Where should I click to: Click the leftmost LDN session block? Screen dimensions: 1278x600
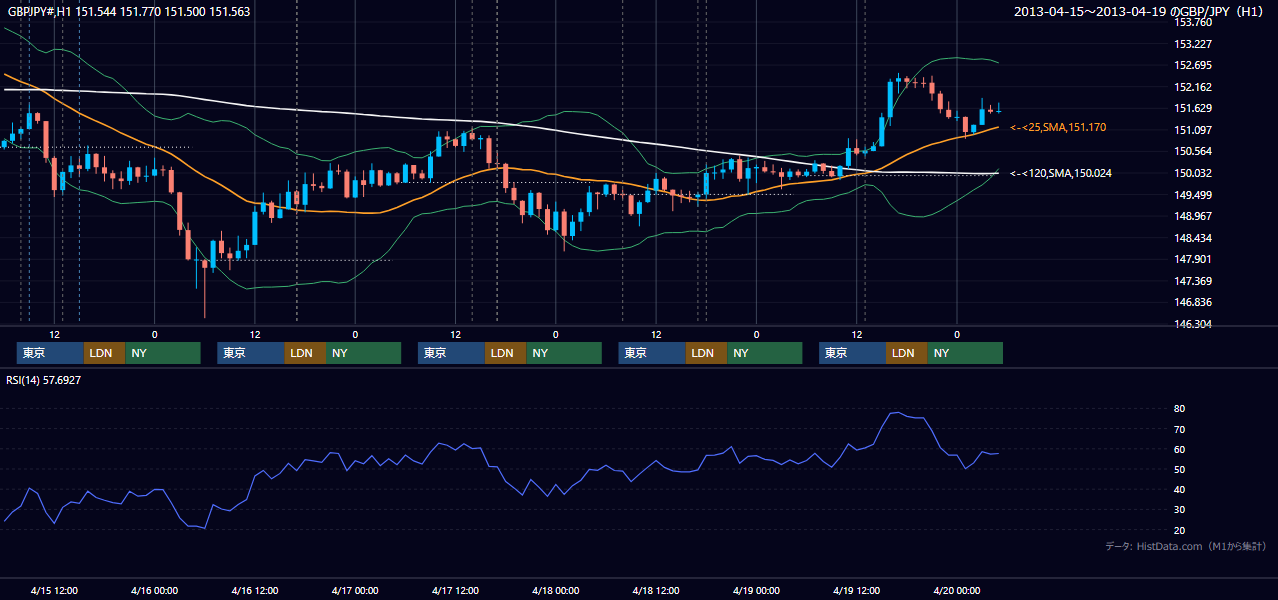(x=105, y=353)
